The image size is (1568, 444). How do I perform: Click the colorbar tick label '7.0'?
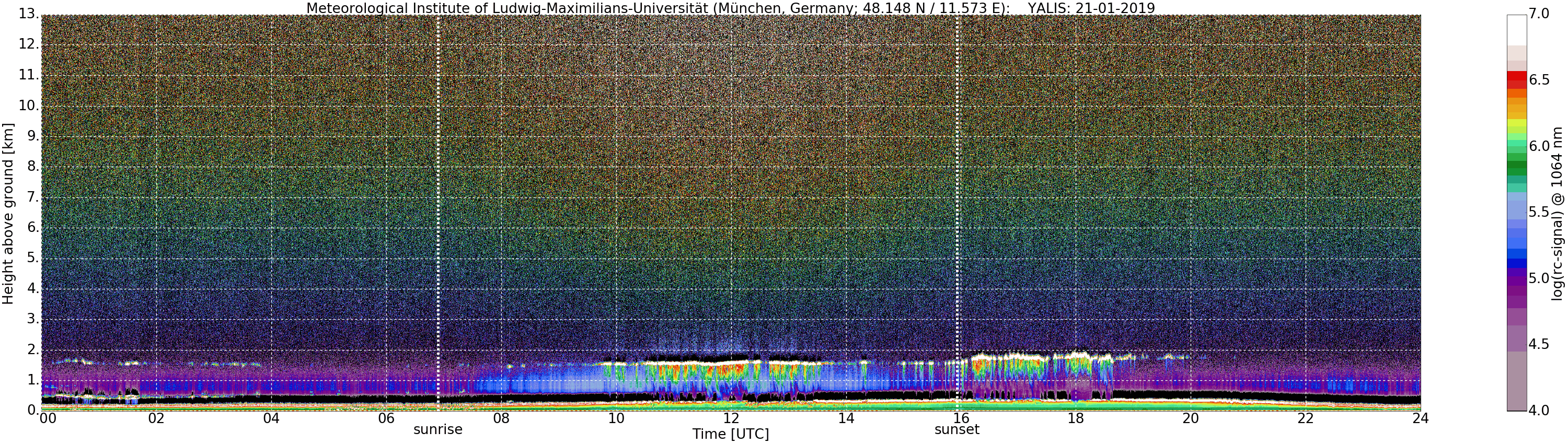[1539, 14]
